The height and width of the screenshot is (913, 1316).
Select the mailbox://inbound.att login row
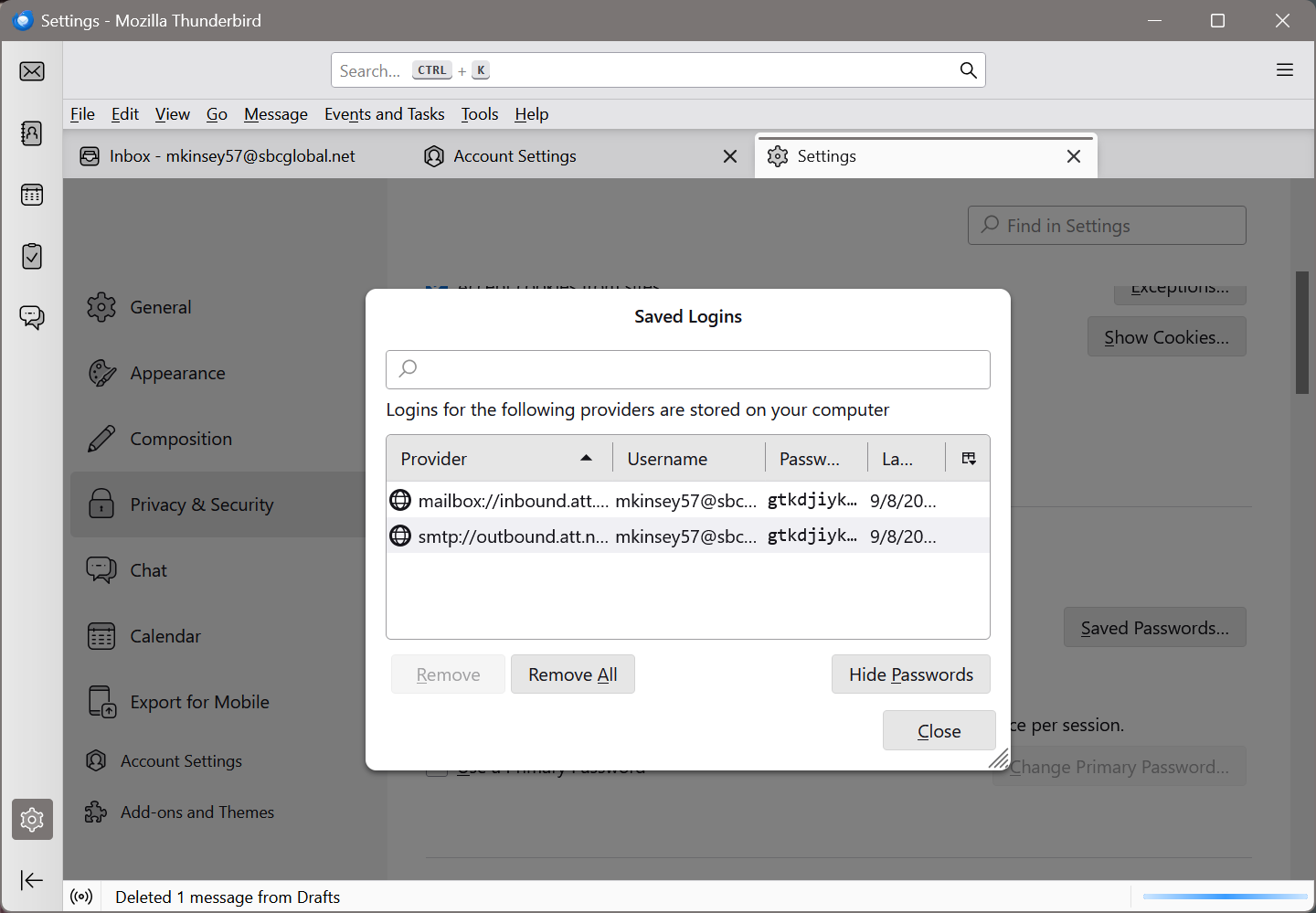[688, 500]
